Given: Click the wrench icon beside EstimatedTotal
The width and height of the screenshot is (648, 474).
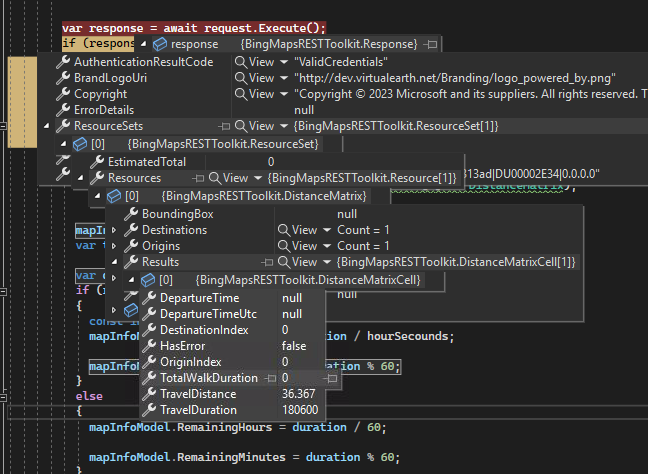Looking at the screenshot, I should [x=97, y=162].
